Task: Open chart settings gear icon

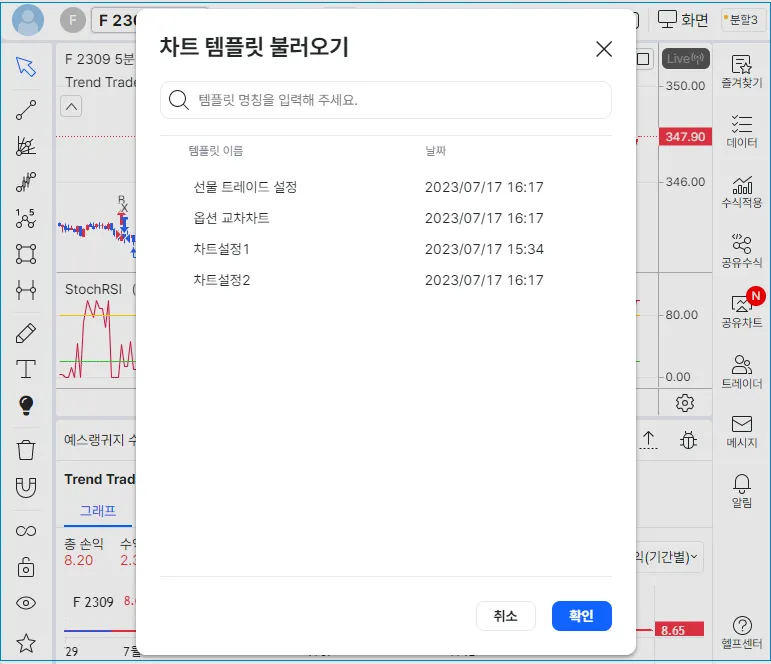Action: tap(684, 403)
